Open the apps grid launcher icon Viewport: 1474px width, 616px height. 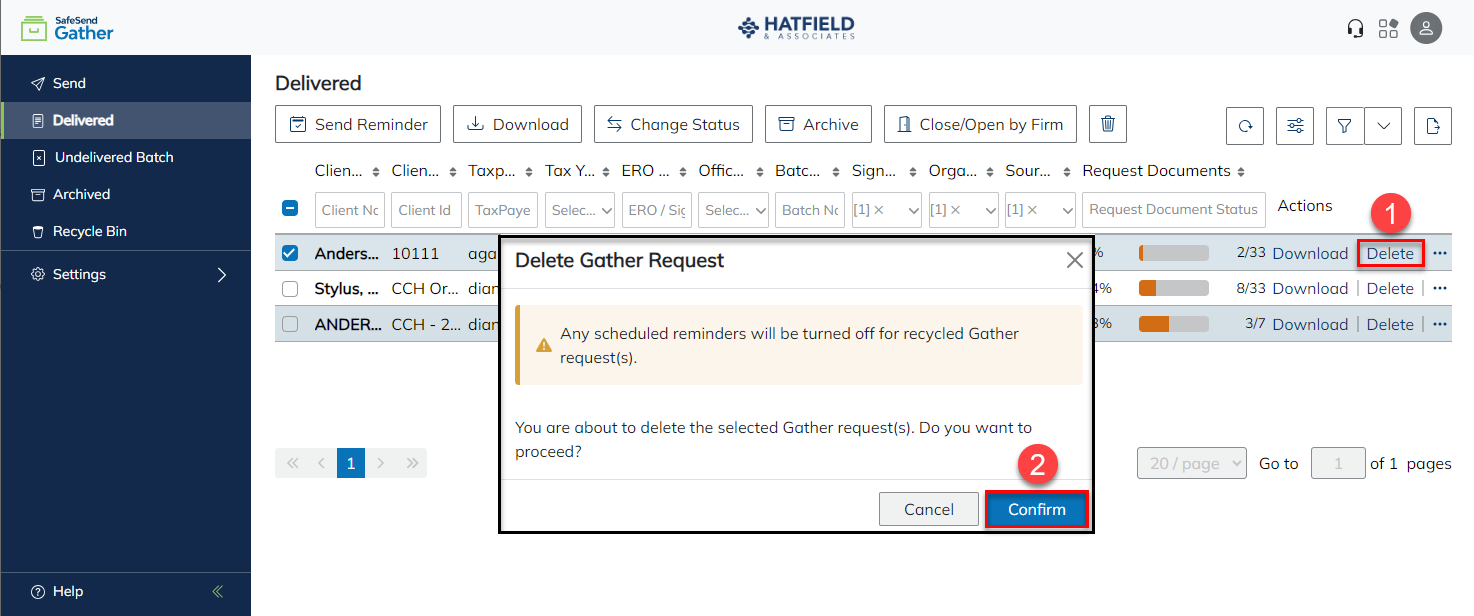point(1389,28)
